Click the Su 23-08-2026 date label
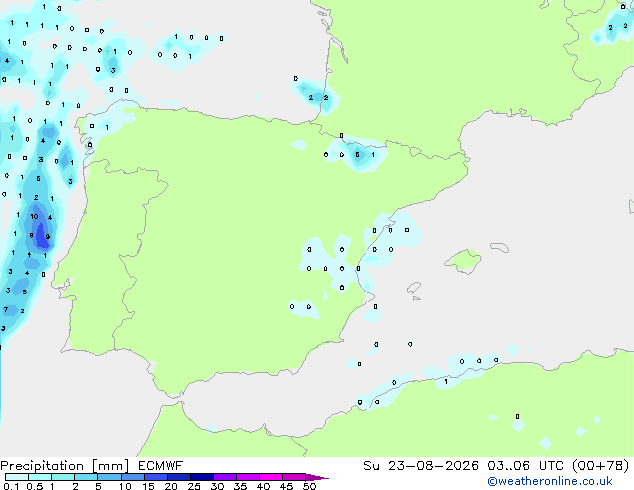Image resolution: width=634 pixels, height=490 pixels. [421, 466]
